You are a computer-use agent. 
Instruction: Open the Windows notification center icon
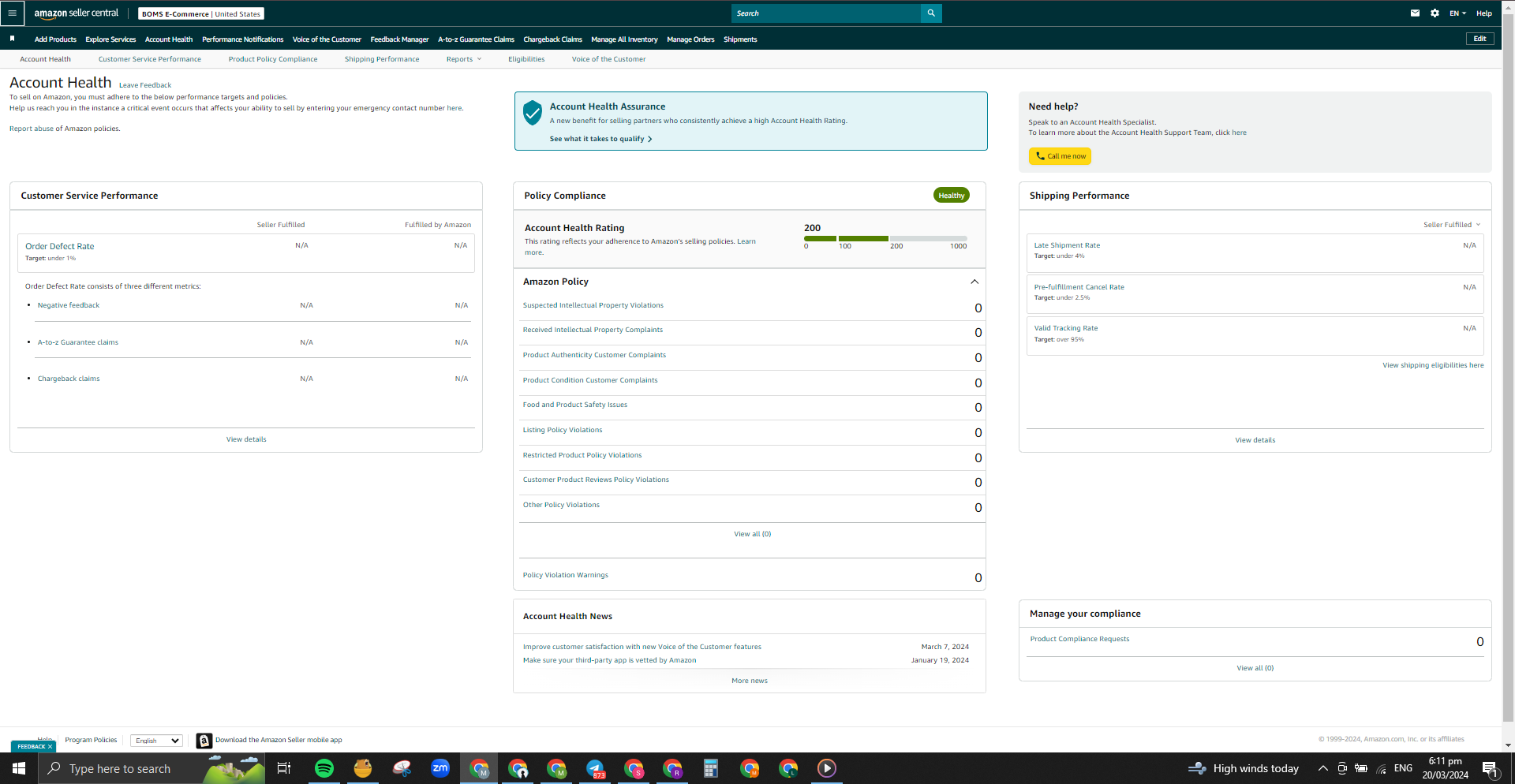[1491, 768]
